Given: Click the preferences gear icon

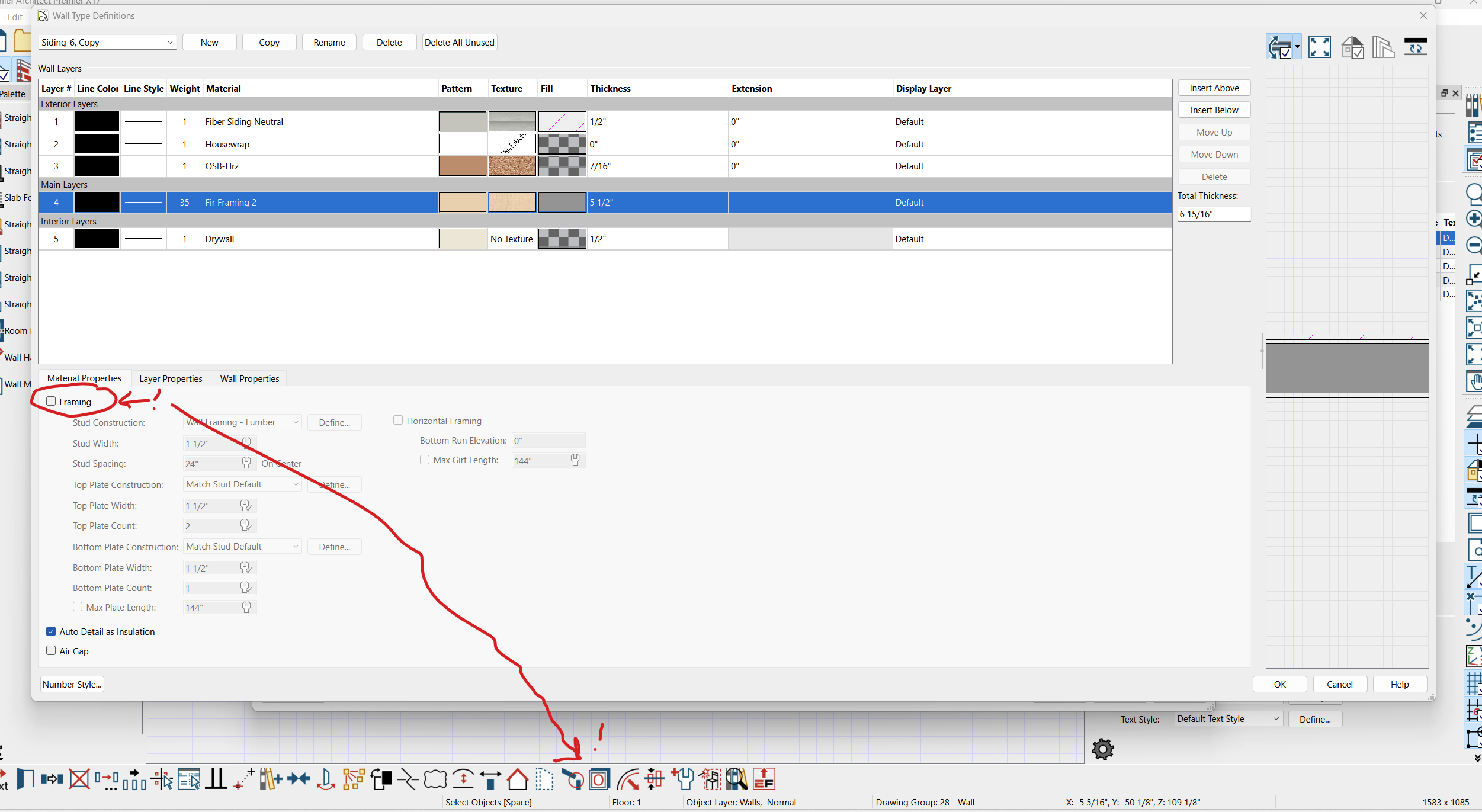Looking at the screenshot, I should (x=1102, y=749).
